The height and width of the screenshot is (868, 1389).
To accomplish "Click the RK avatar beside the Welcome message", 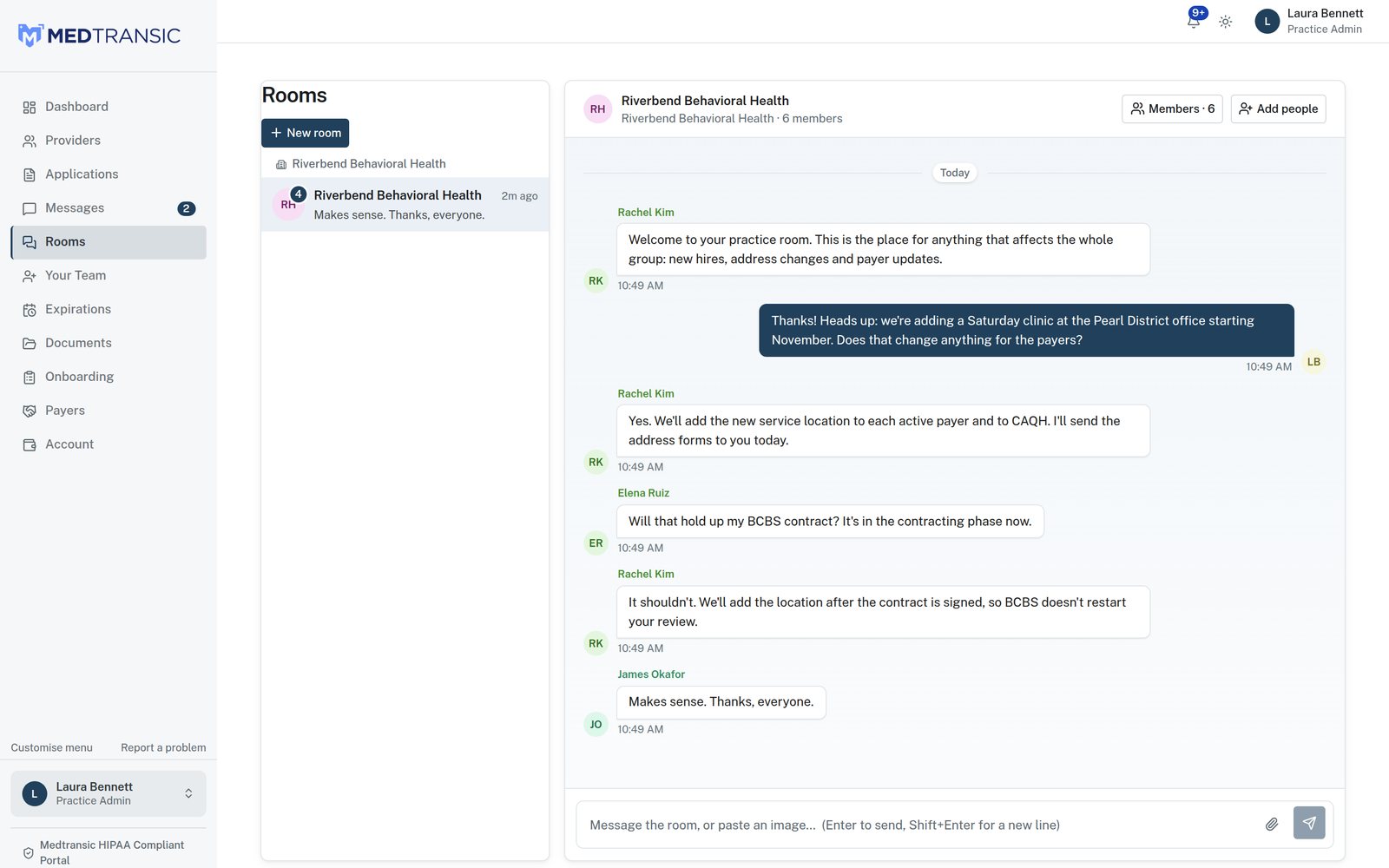I will tap(596, 281).
